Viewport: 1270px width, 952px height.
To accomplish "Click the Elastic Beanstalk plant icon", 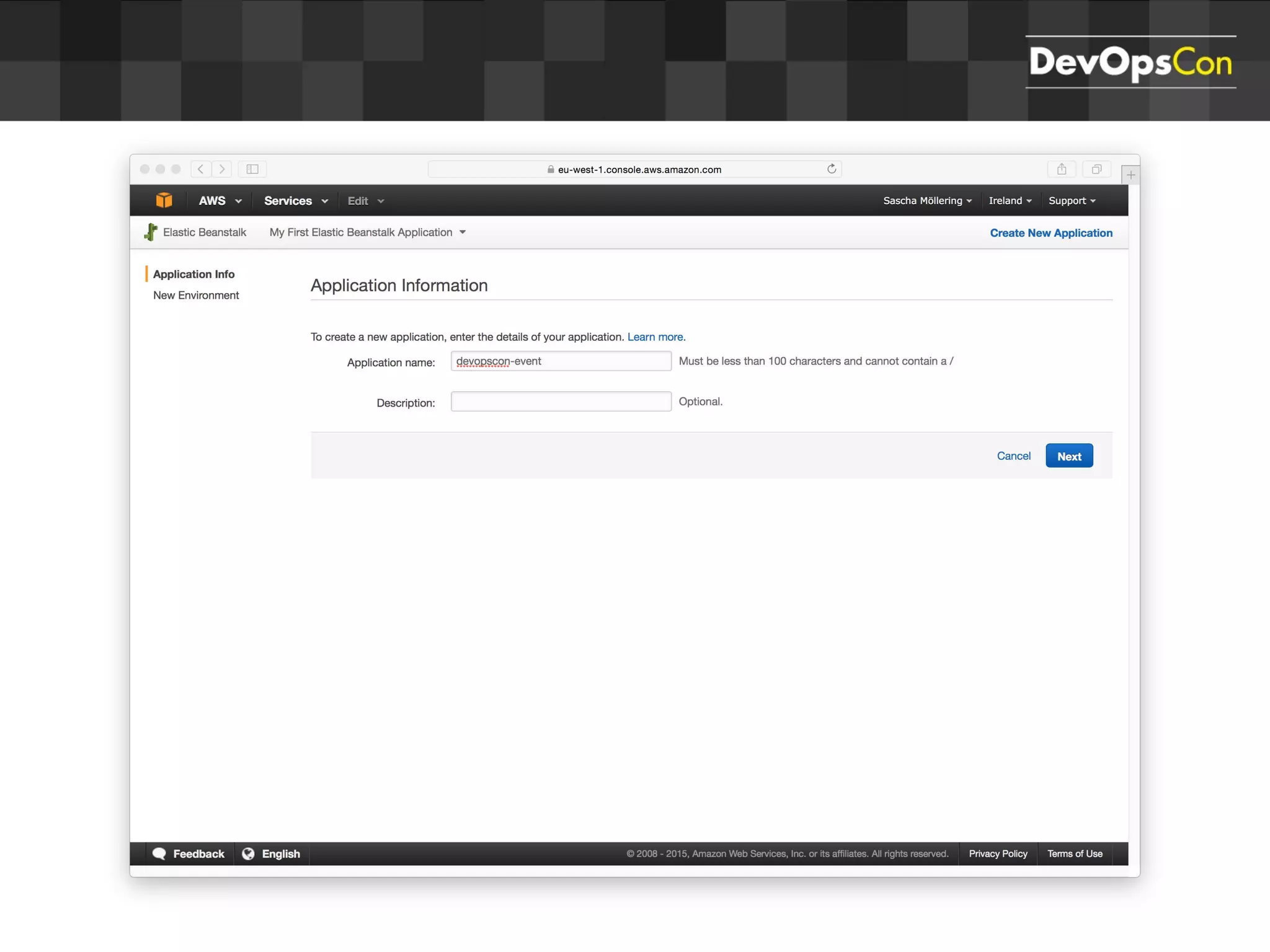I will click(151, 232).
